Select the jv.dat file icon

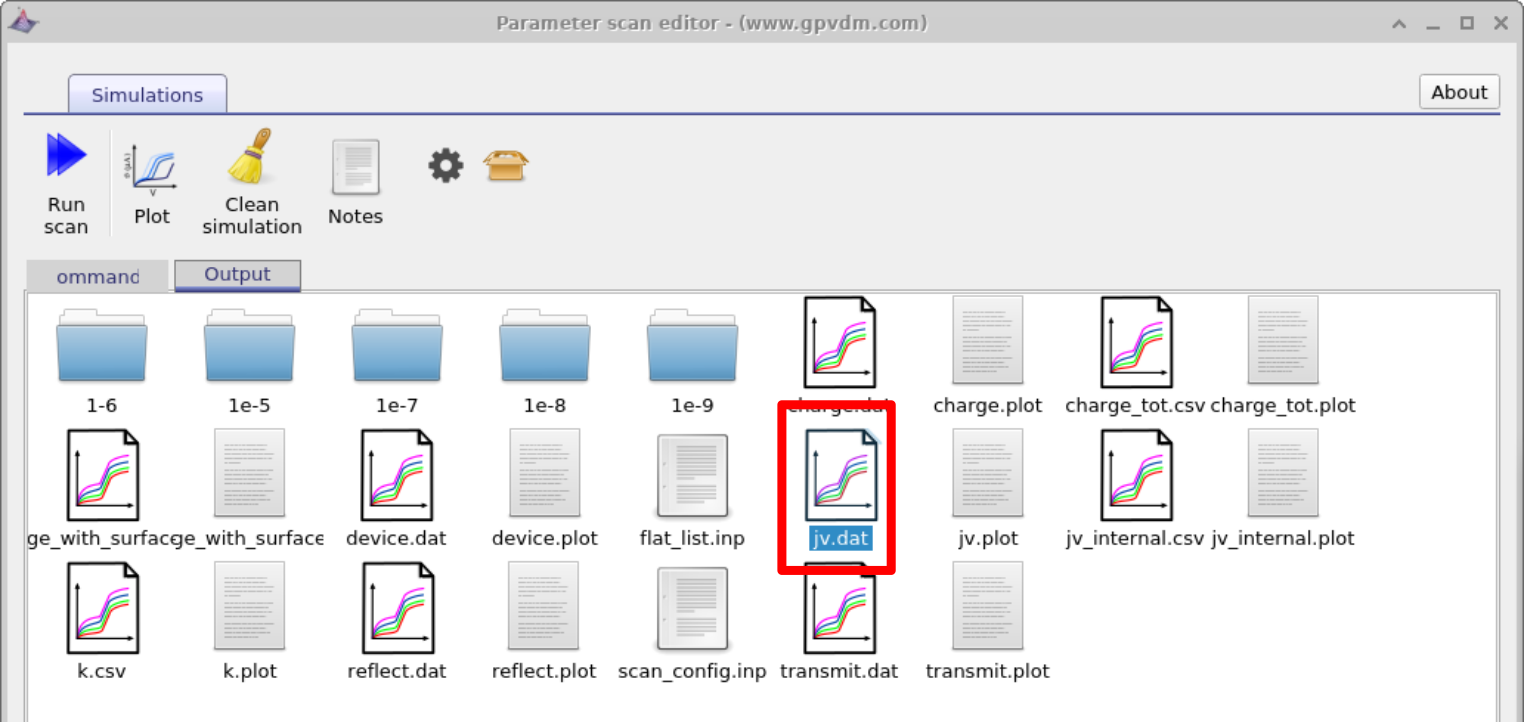(x=838, y=475)
